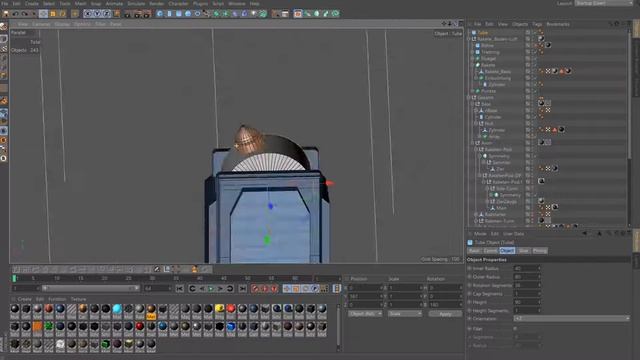Select the Scale tool icon

coord(53,13)
